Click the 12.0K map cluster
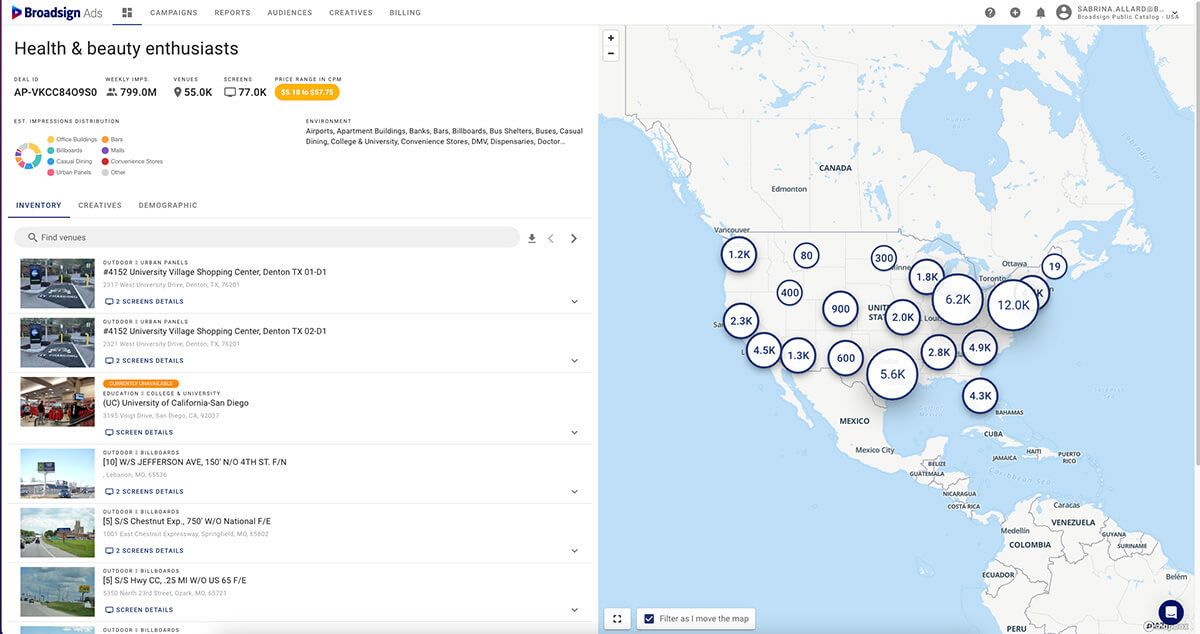The width and height of the screenshot is (1200, 634). (1013, 305)
